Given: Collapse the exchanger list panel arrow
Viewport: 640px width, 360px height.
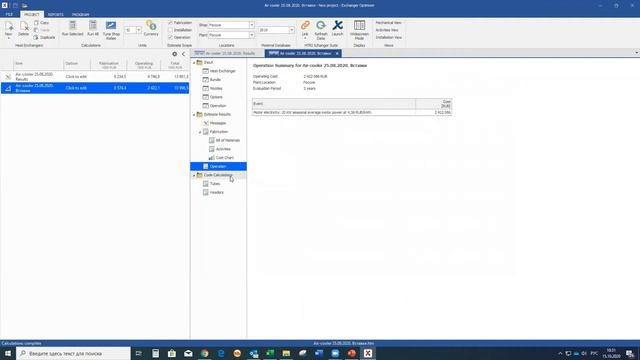Looking at the screenshot, I should click(183, 54).
